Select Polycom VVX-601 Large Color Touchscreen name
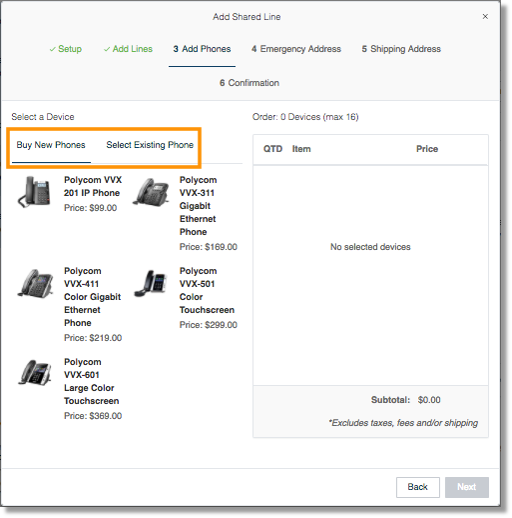The width and height of the screenshot is (512, 518). (x=91, y=381)
